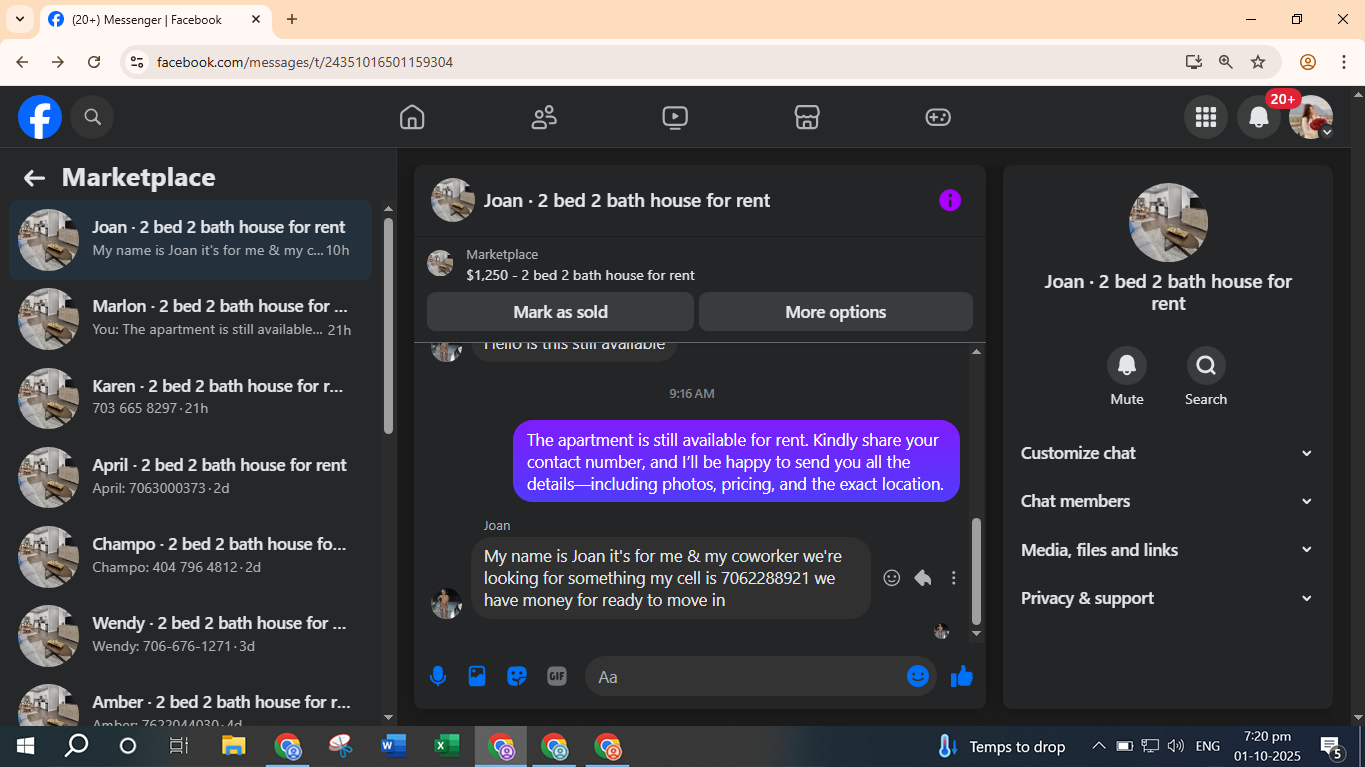Open the Chrome profile icon
The width and height of the screenshot is (1365, 767).
pos(1307,62)
